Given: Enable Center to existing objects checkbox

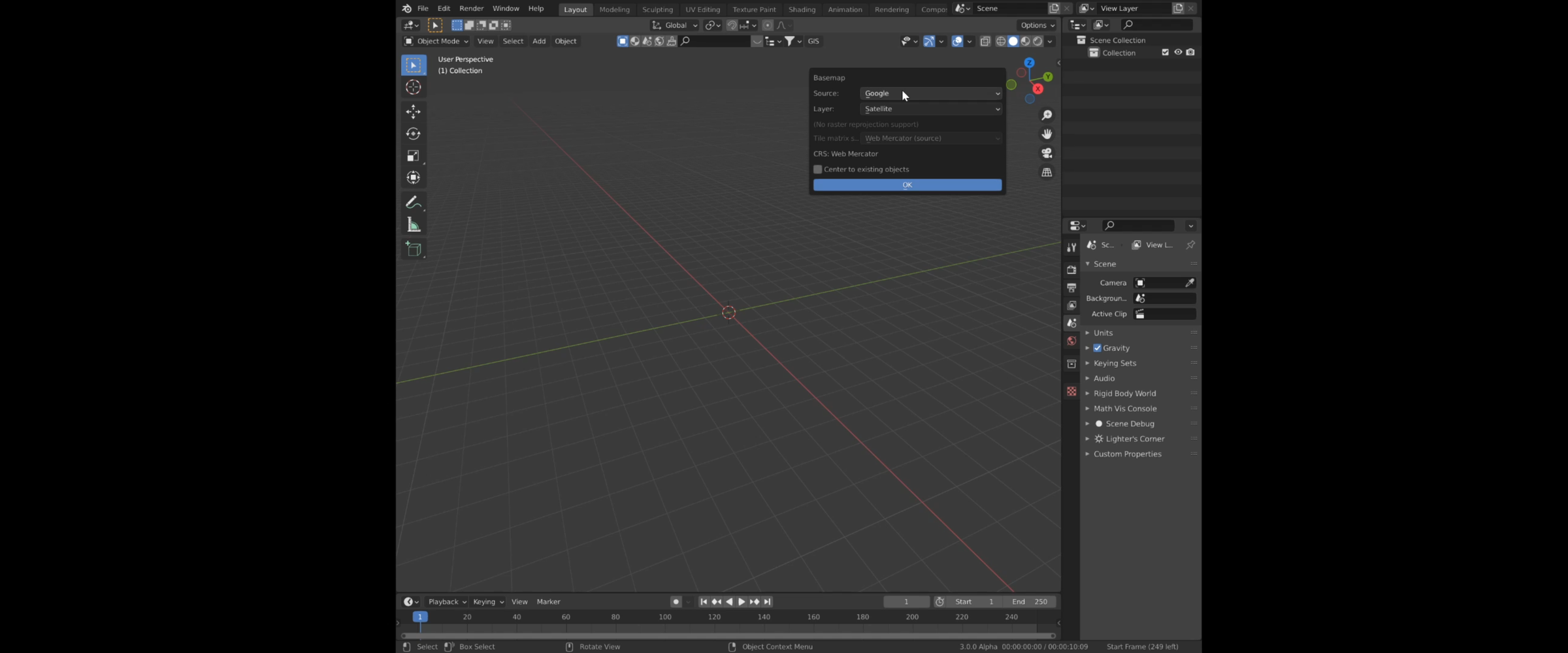Looking at the screenshot, I should point(817,169).
